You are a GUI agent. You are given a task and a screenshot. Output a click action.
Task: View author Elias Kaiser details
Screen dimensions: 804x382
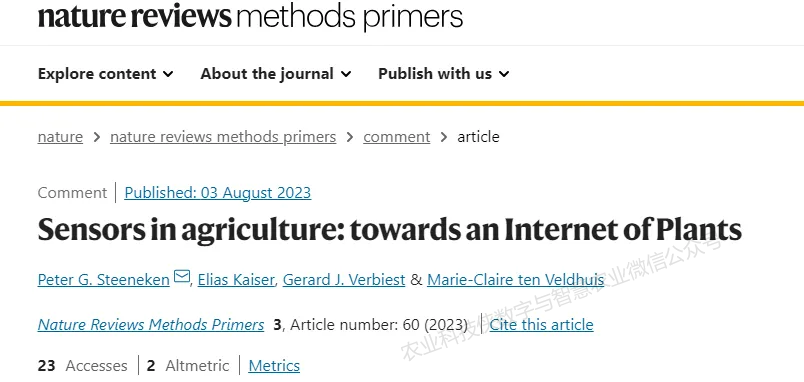point(236,280)
